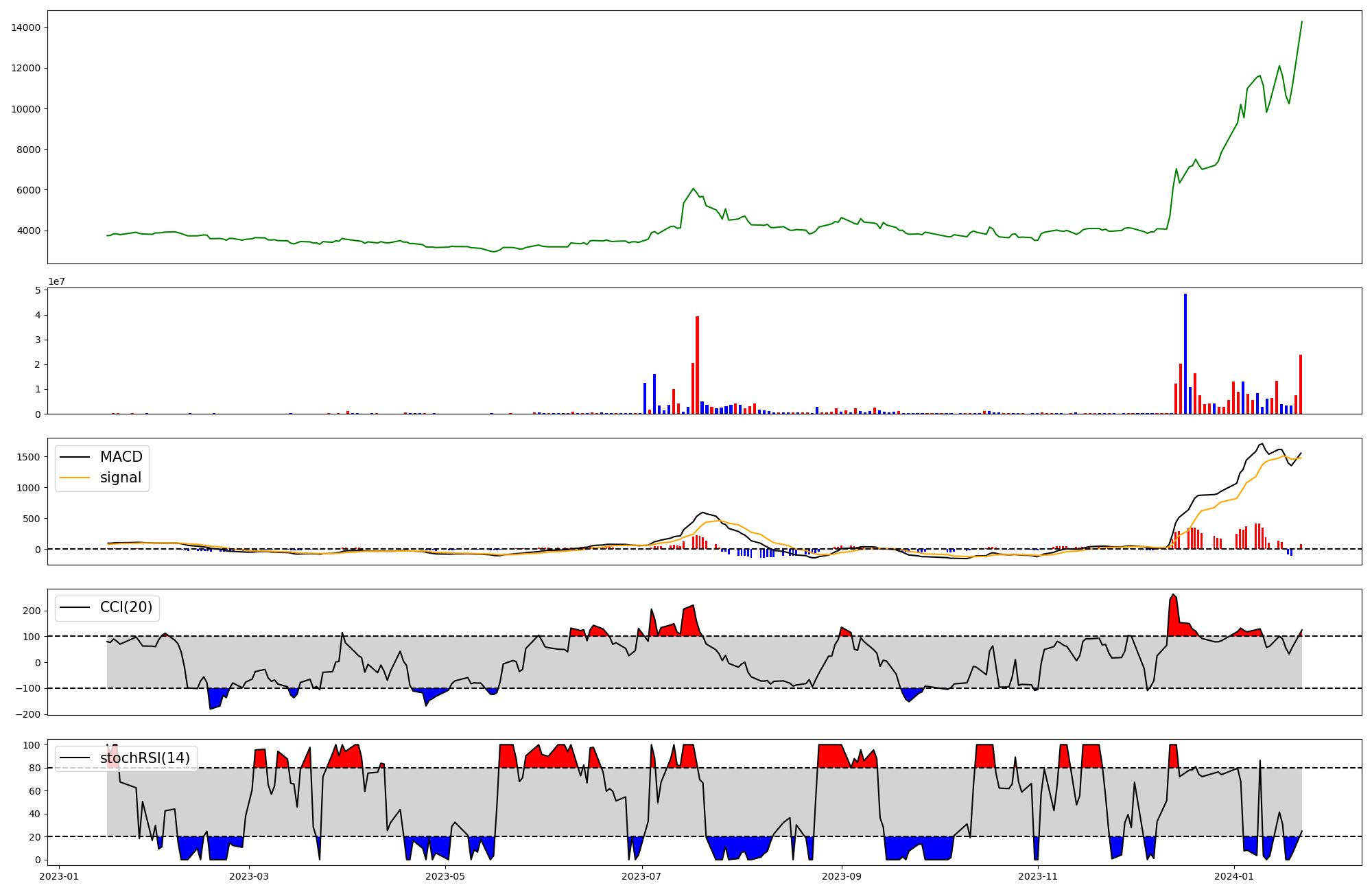Click the 14000 price axis tick label
This screenshot has height=892, width=1372.
tap(26, 27)
